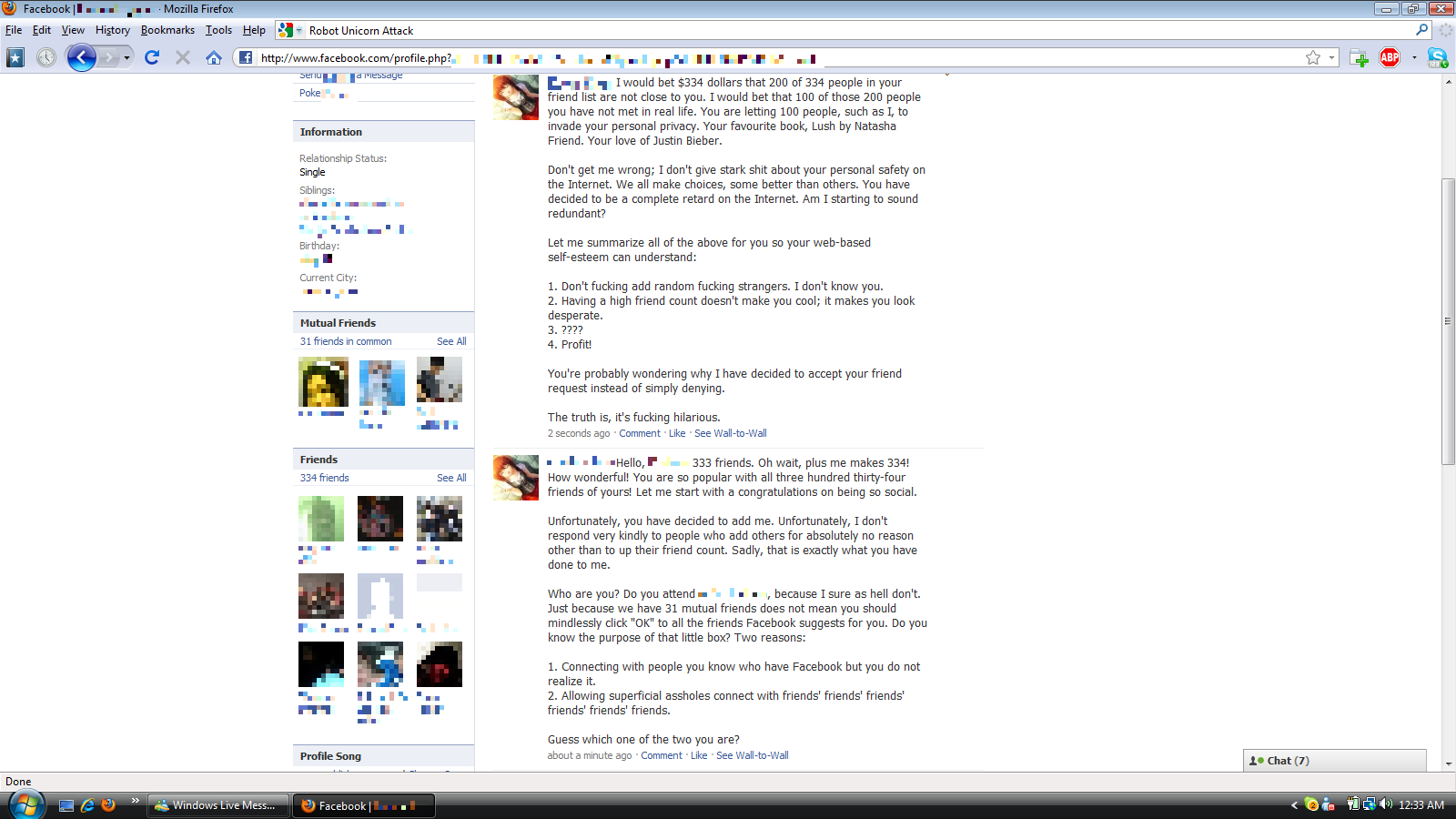Click the Facebook Firefox taskbar button
The width and height of the screenshot is (1456, 819).
tap(364, 805)
